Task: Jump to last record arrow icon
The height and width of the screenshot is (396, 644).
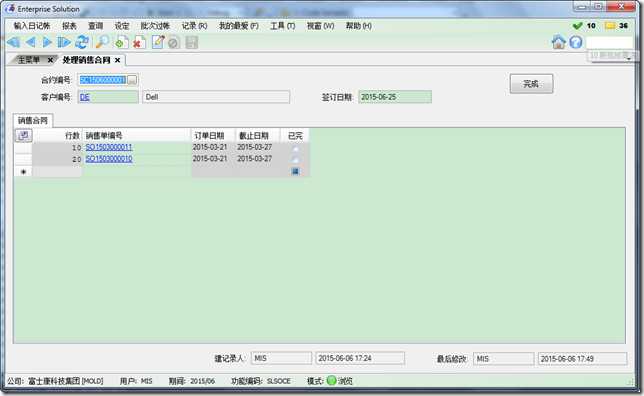Action: 64,42
